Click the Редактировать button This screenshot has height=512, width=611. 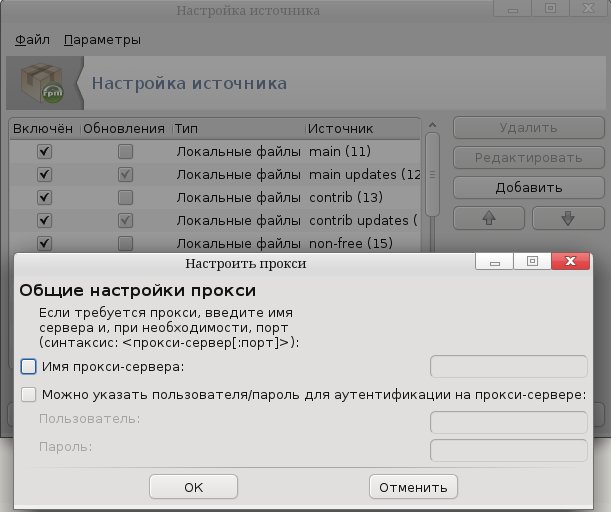click(x=529, y=158)
